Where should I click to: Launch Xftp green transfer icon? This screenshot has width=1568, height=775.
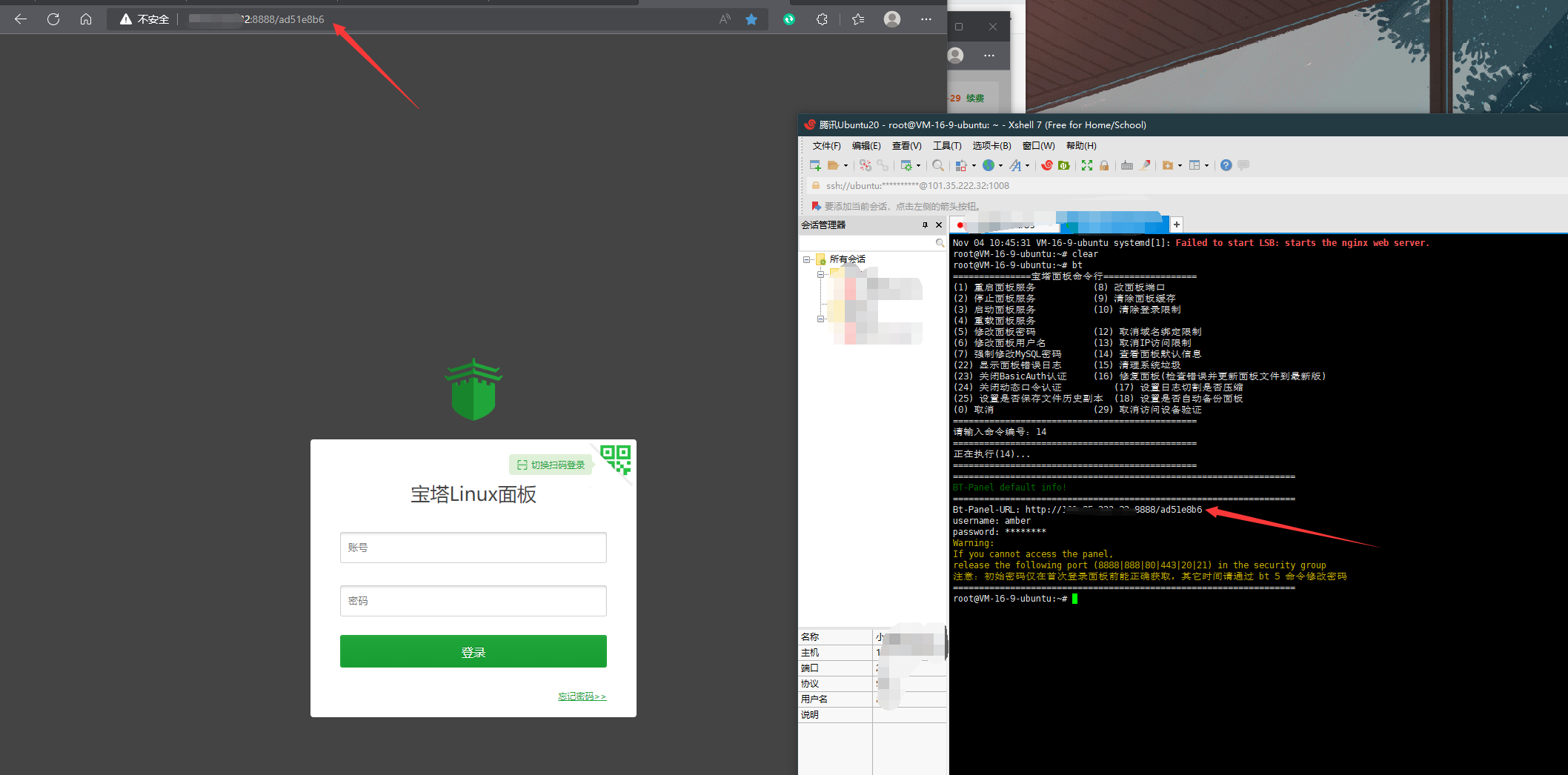click(1064, 165)
